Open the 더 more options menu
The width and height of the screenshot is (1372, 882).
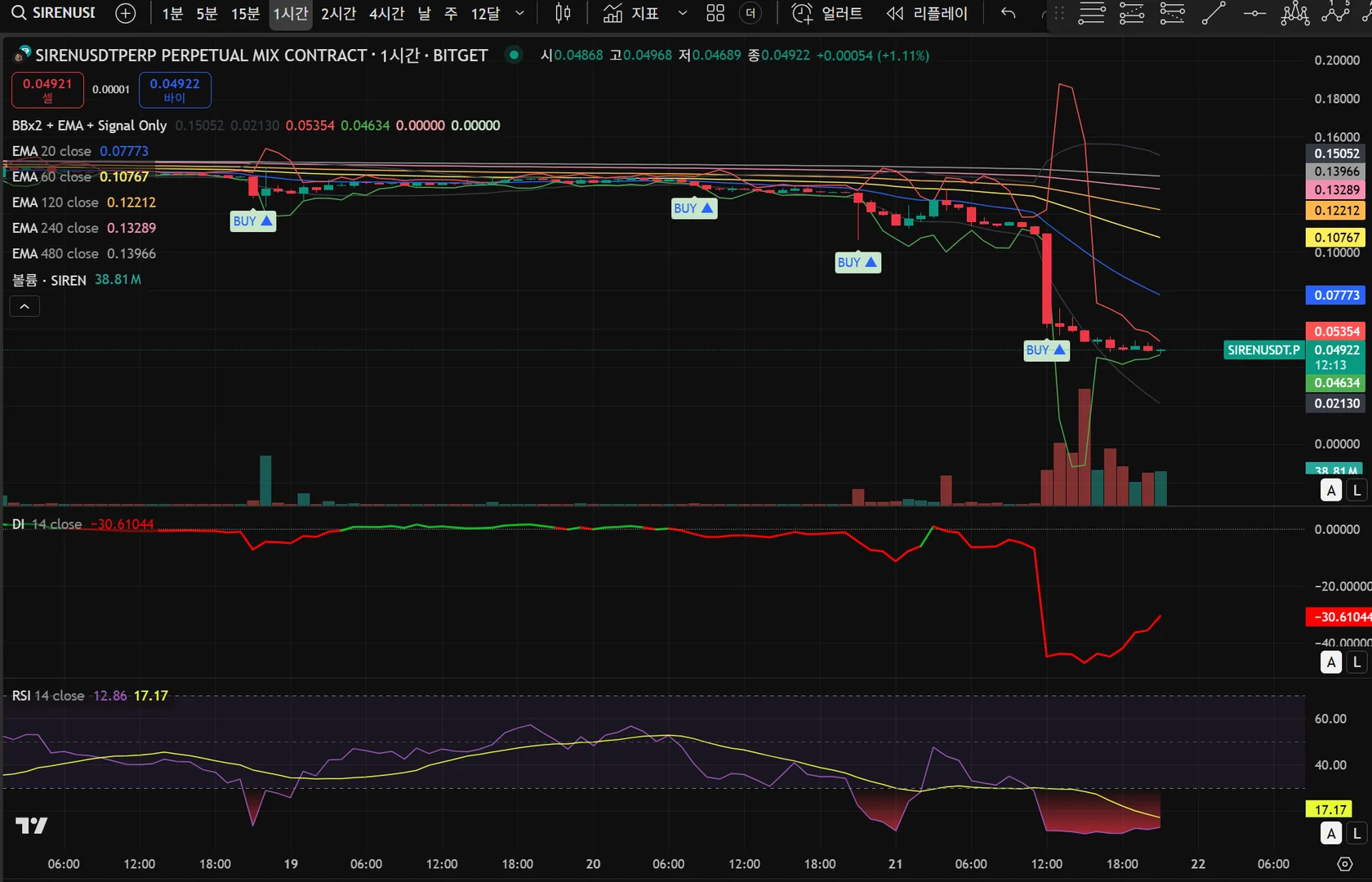tap(751, 13)
